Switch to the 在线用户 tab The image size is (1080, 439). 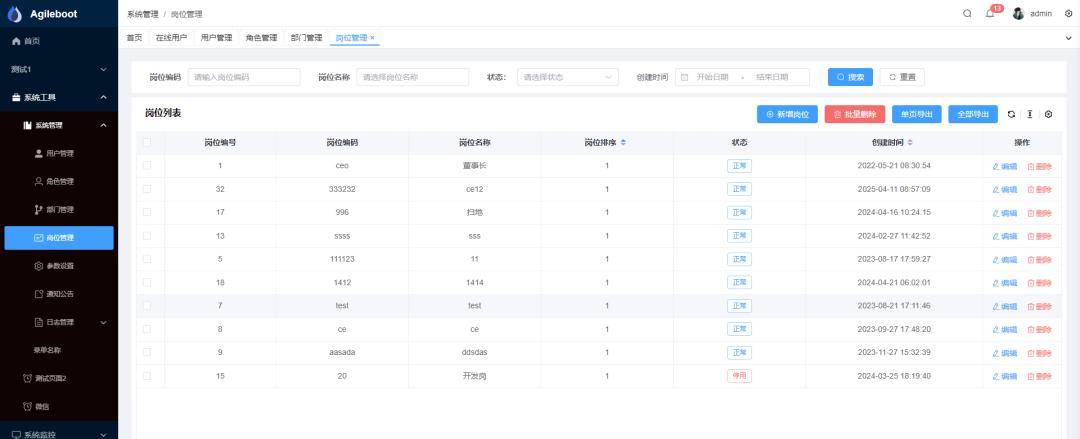171,38
